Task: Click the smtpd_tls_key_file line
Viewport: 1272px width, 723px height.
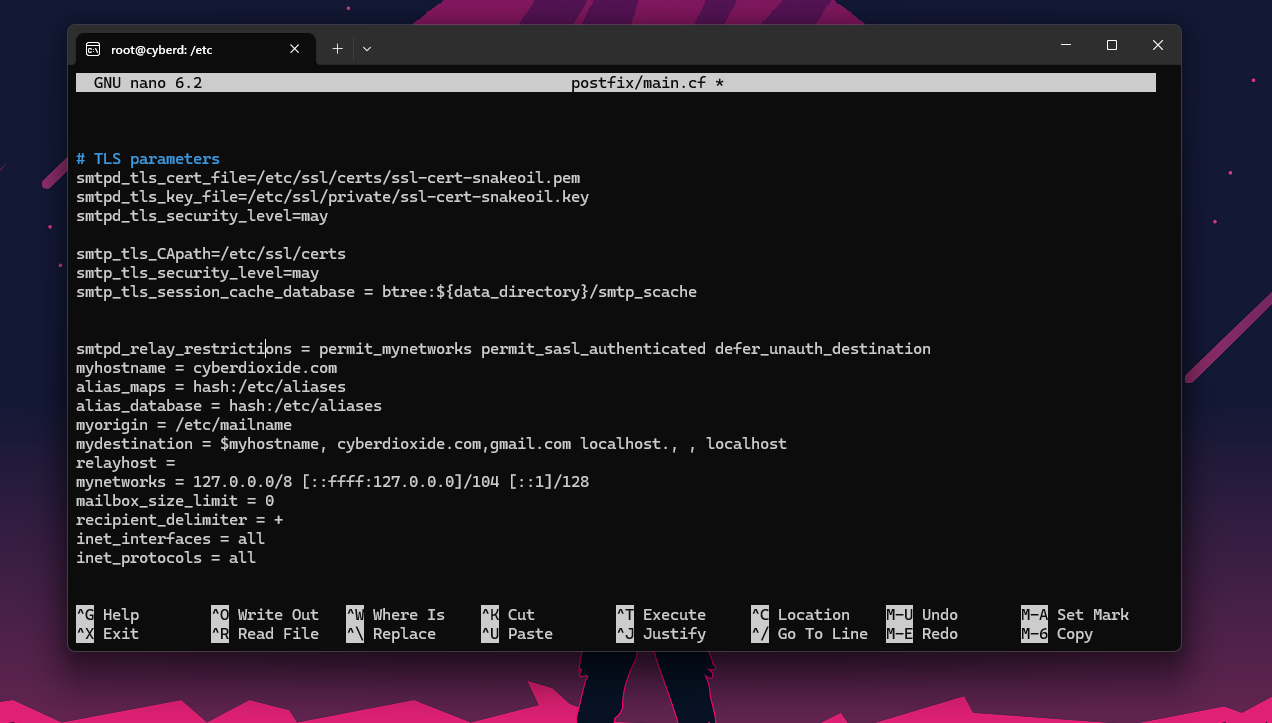Action: (x=332, y=197)
